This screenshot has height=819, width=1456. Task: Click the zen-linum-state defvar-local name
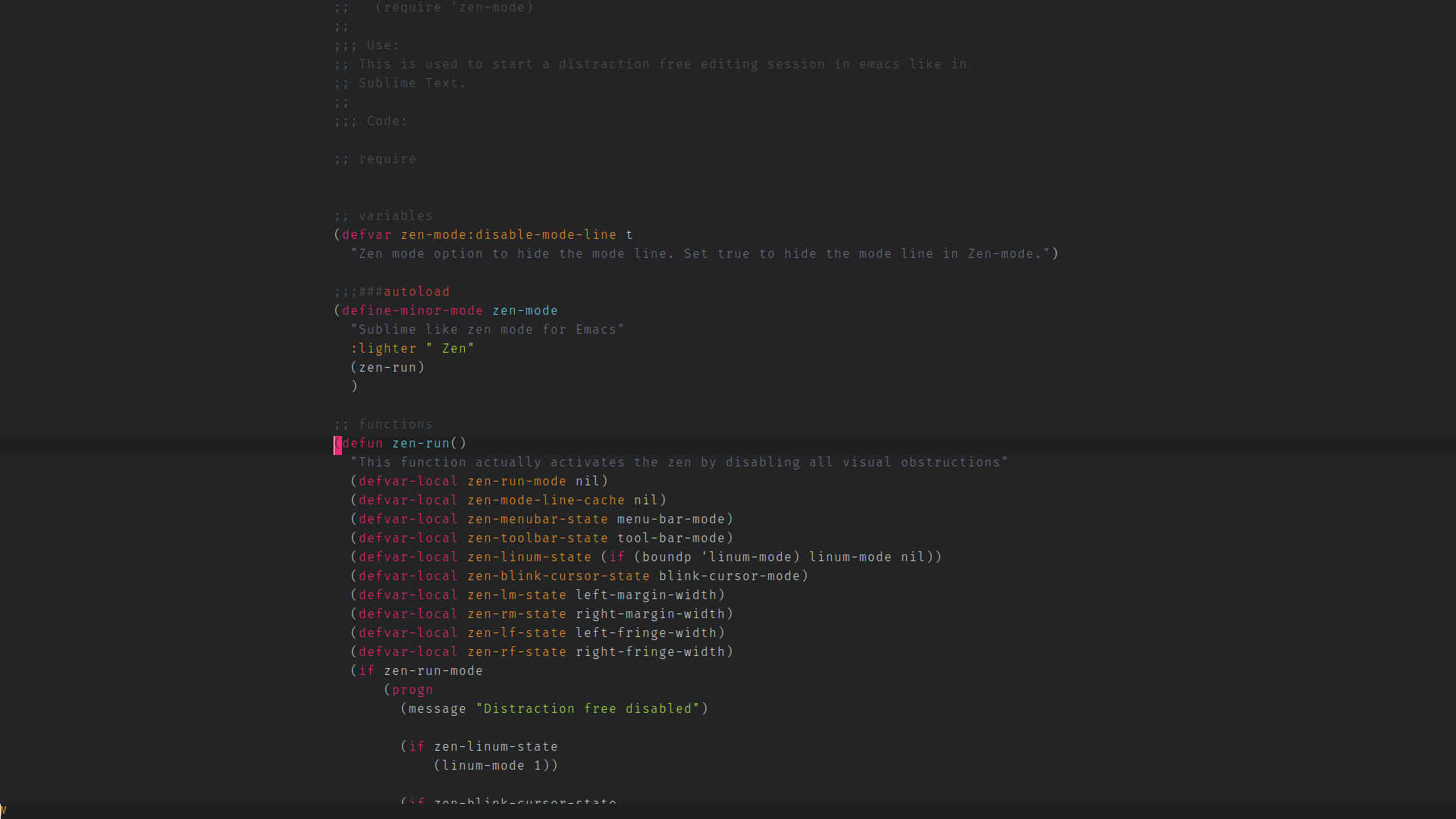coord(529,557)
